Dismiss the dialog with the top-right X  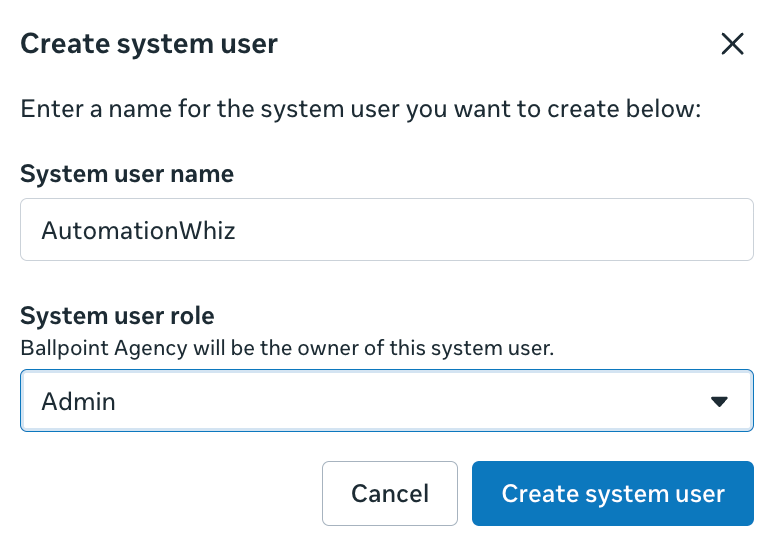pyautogui.click(x=732, y=44)
